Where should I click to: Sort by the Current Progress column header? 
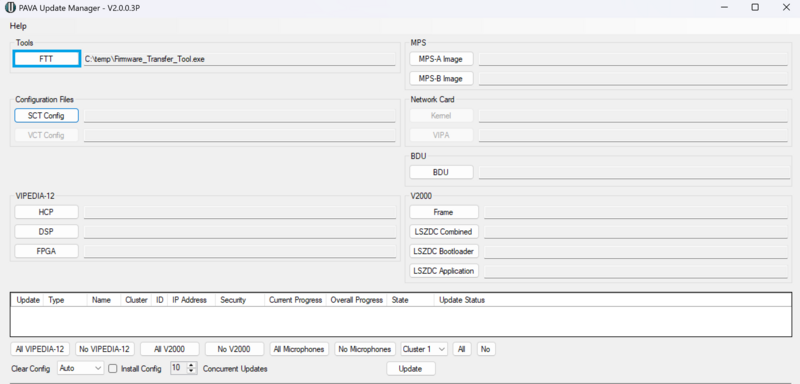point(295,300)
